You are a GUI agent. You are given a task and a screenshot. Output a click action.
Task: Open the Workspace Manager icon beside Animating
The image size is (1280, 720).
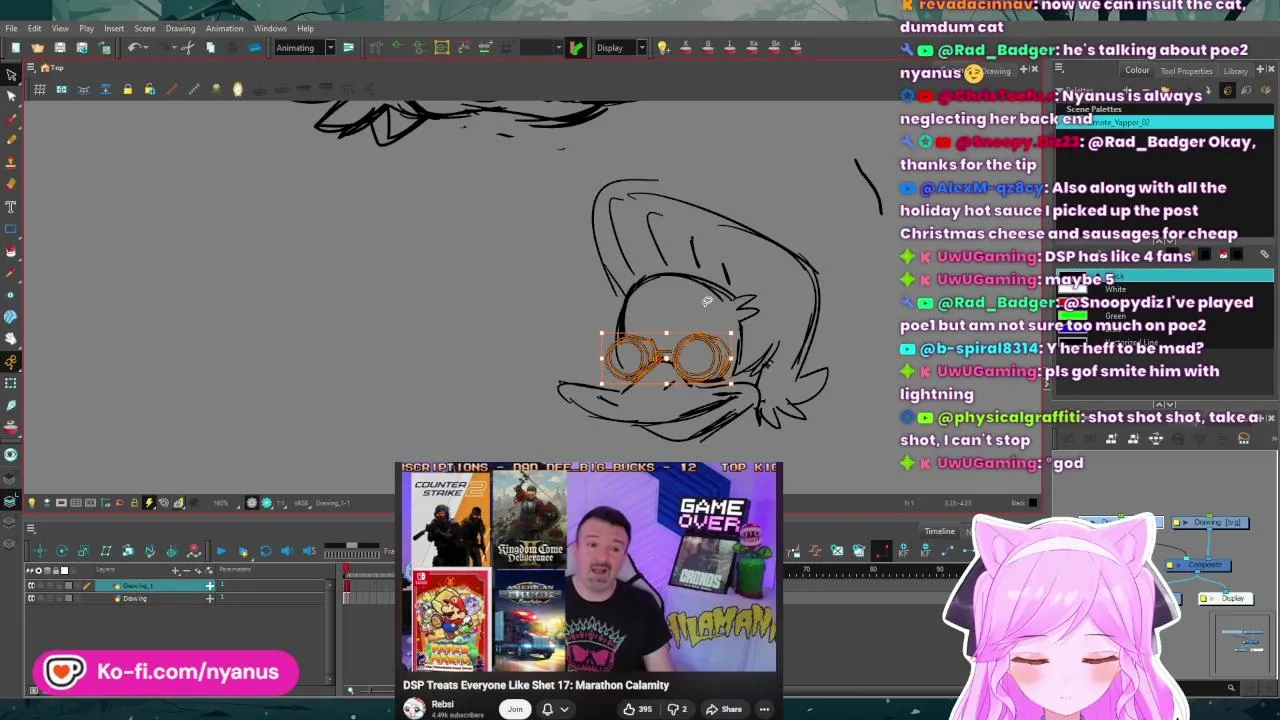tap(348, 48)
